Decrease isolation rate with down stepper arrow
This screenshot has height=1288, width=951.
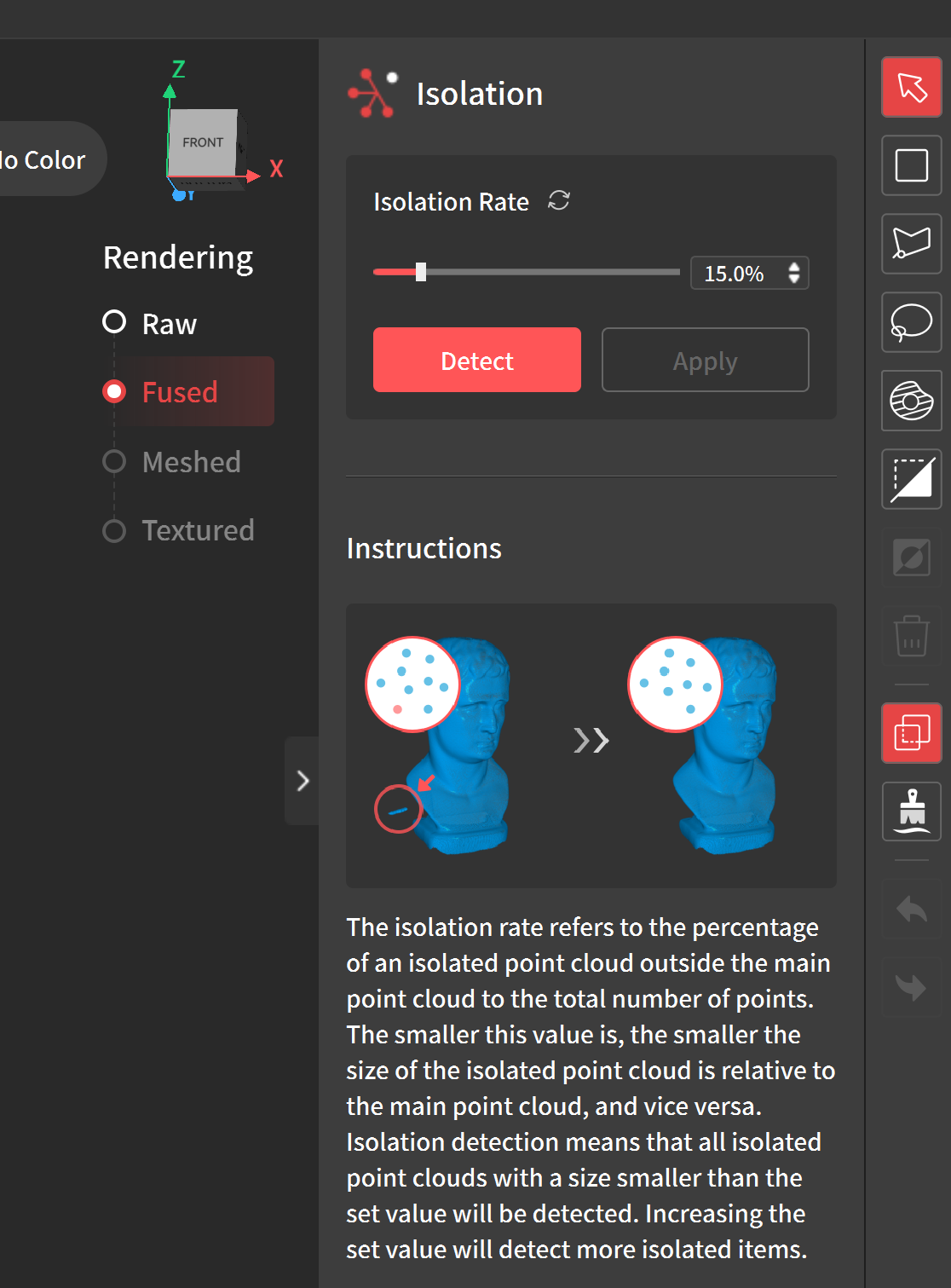(x=794, y=280)
